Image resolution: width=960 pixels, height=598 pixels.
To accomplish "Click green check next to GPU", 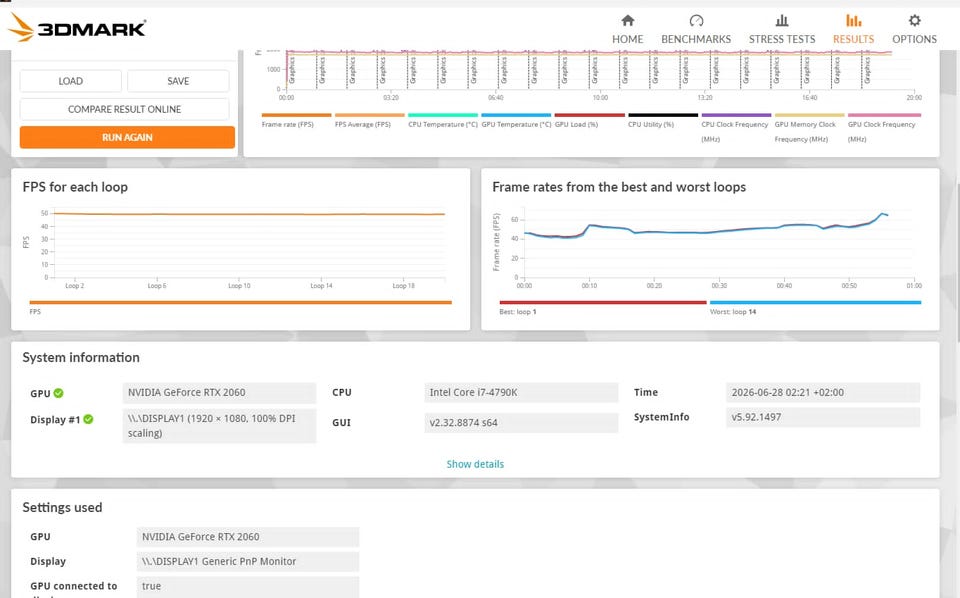I will (58, 393).
